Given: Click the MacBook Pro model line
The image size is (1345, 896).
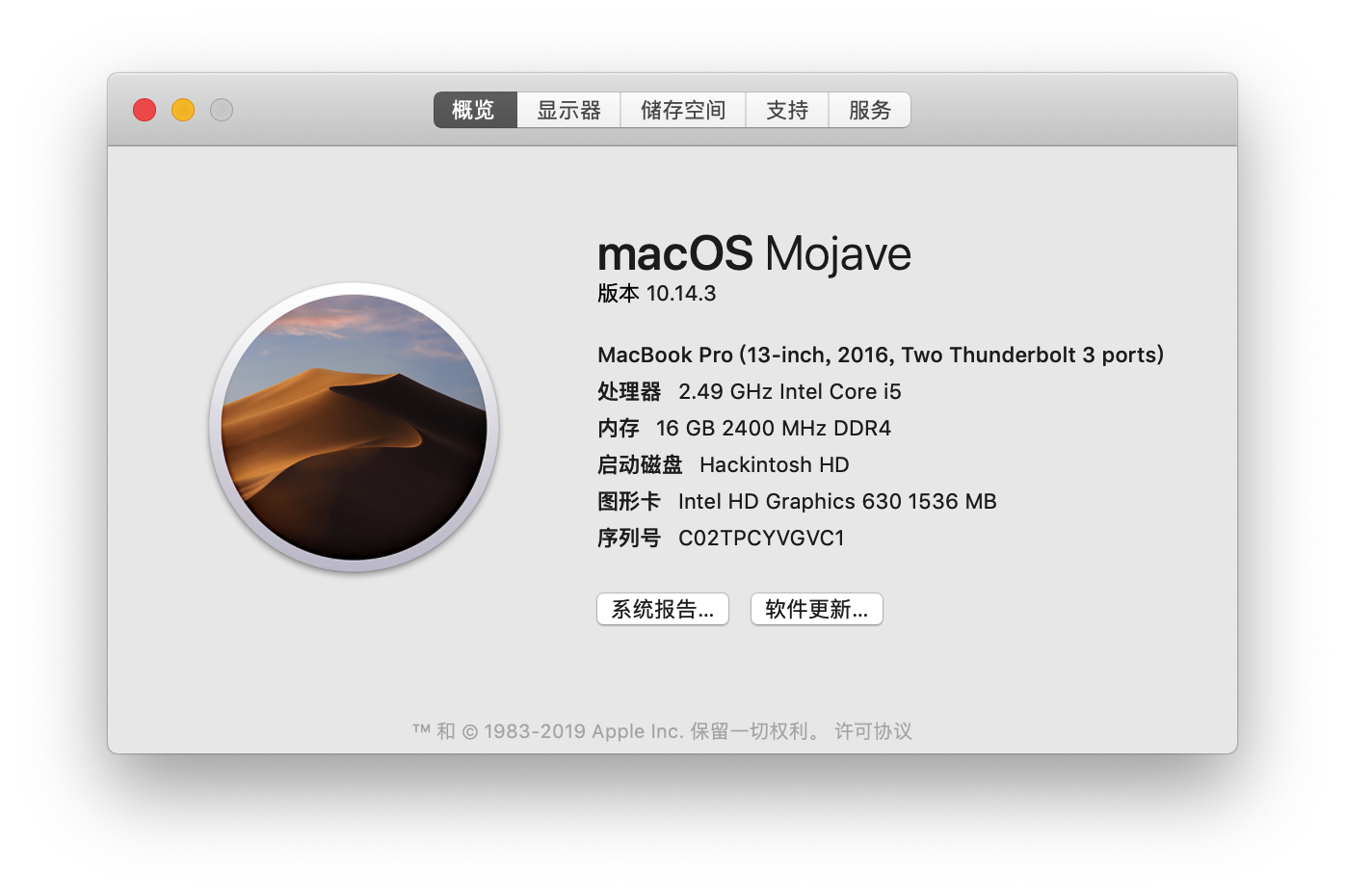Looking at the screenshot, I should click(881, 355).
